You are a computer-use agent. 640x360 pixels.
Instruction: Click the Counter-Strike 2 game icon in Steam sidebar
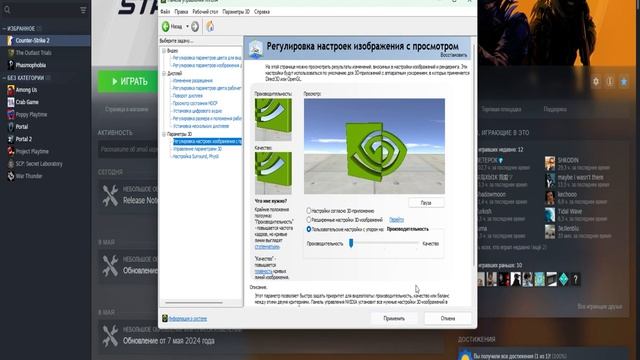[11, 40]
